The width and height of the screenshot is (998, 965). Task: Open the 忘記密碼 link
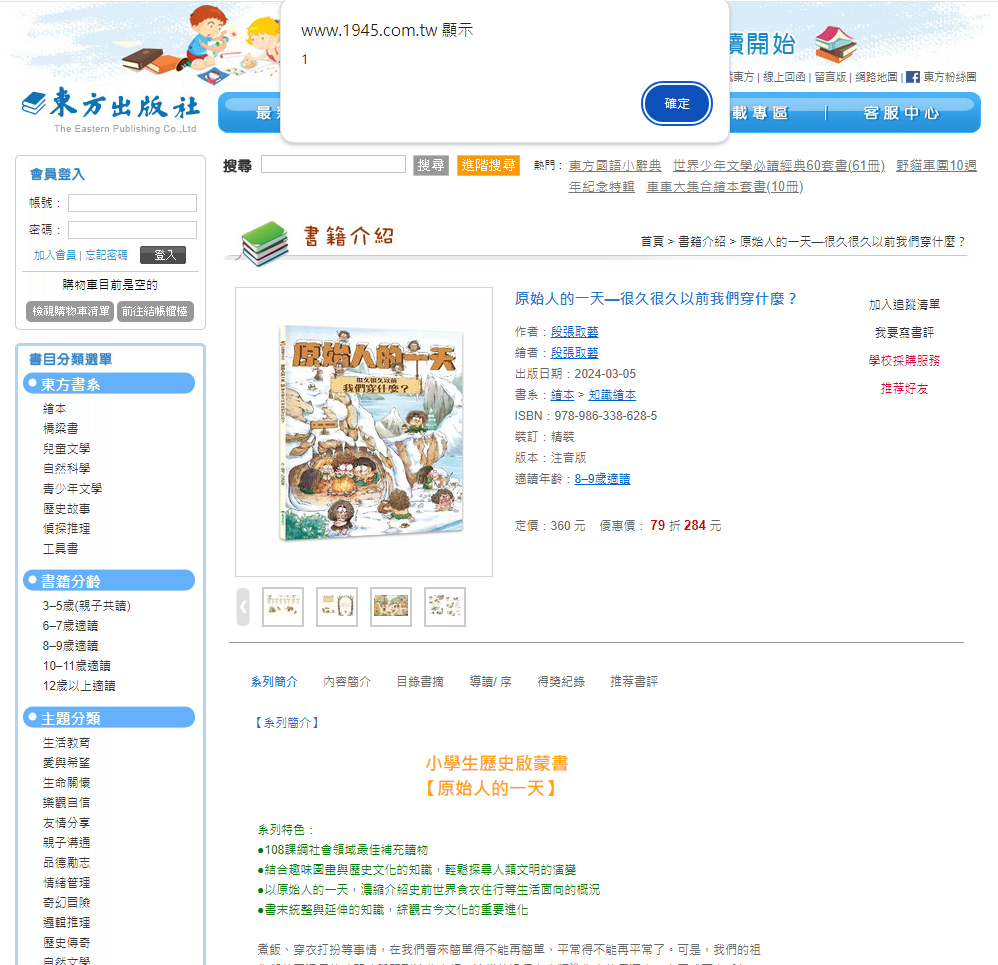click(106, 255)
